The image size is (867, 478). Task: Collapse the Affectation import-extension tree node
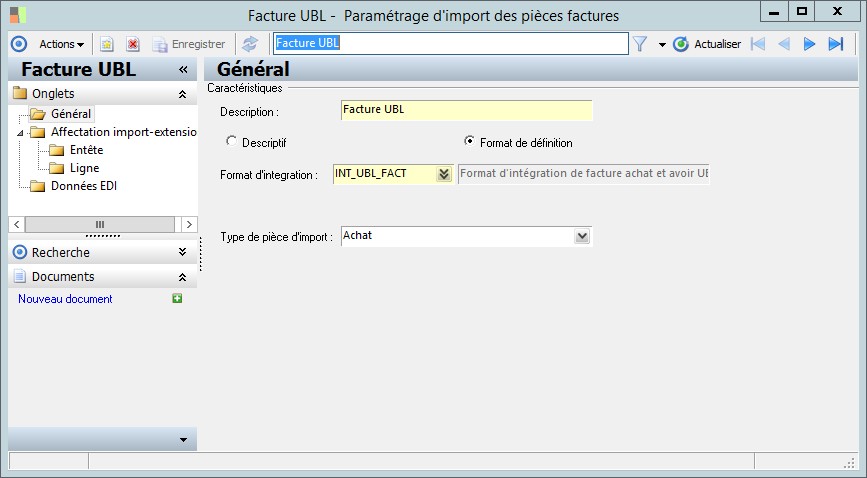pyautogui.click(x=22, y=132)
